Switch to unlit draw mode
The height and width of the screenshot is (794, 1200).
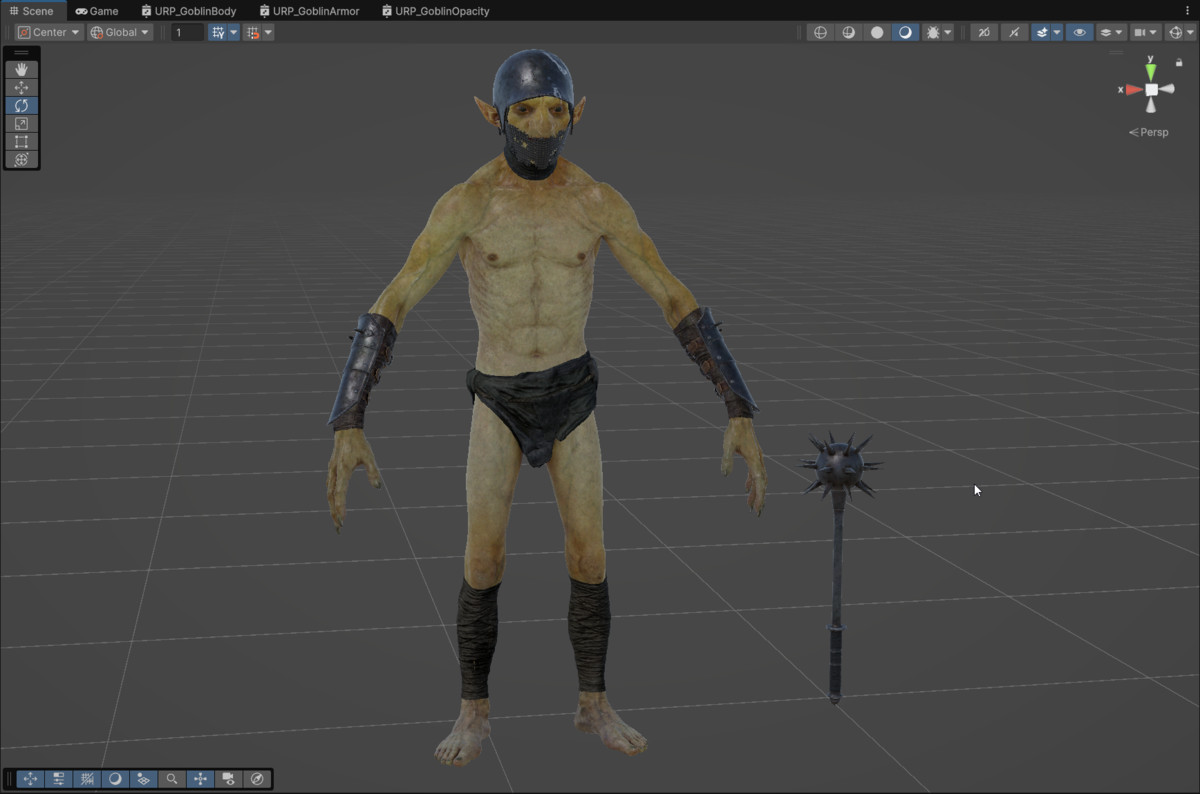click(x=877, y=32)
